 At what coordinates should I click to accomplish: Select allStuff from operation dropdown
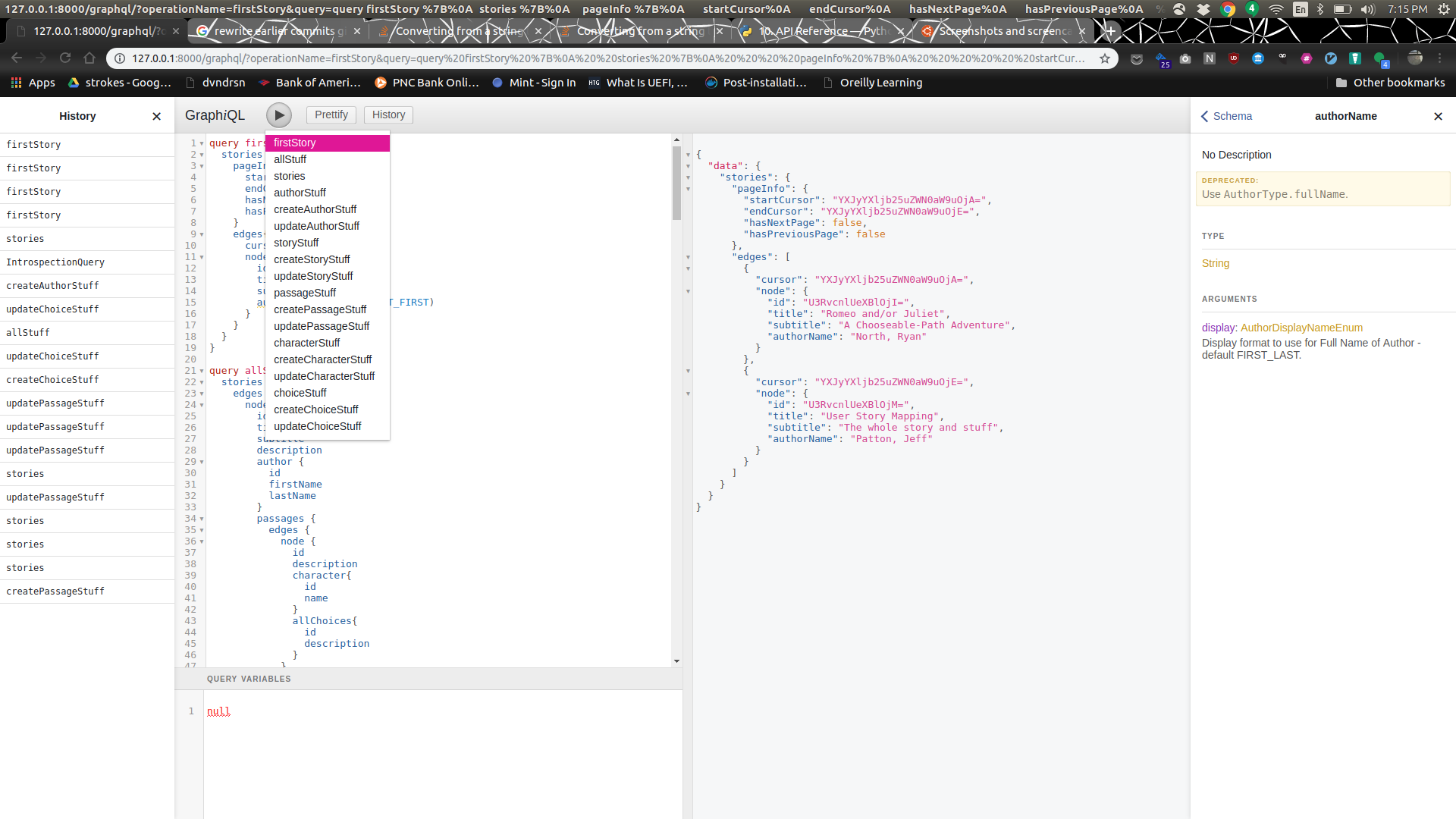[290, 159]
